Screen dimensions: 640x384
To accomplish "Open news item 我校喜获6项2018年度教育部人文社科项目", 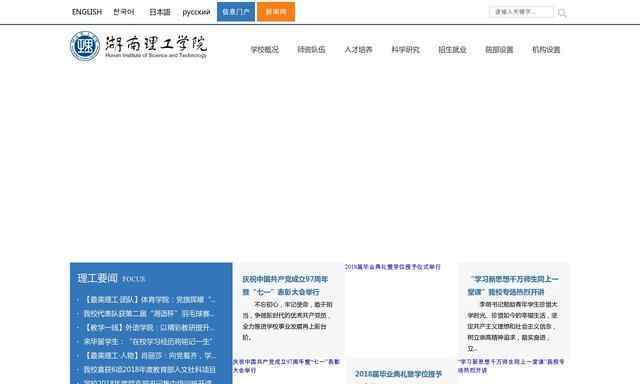I will (x=149, y=370).
